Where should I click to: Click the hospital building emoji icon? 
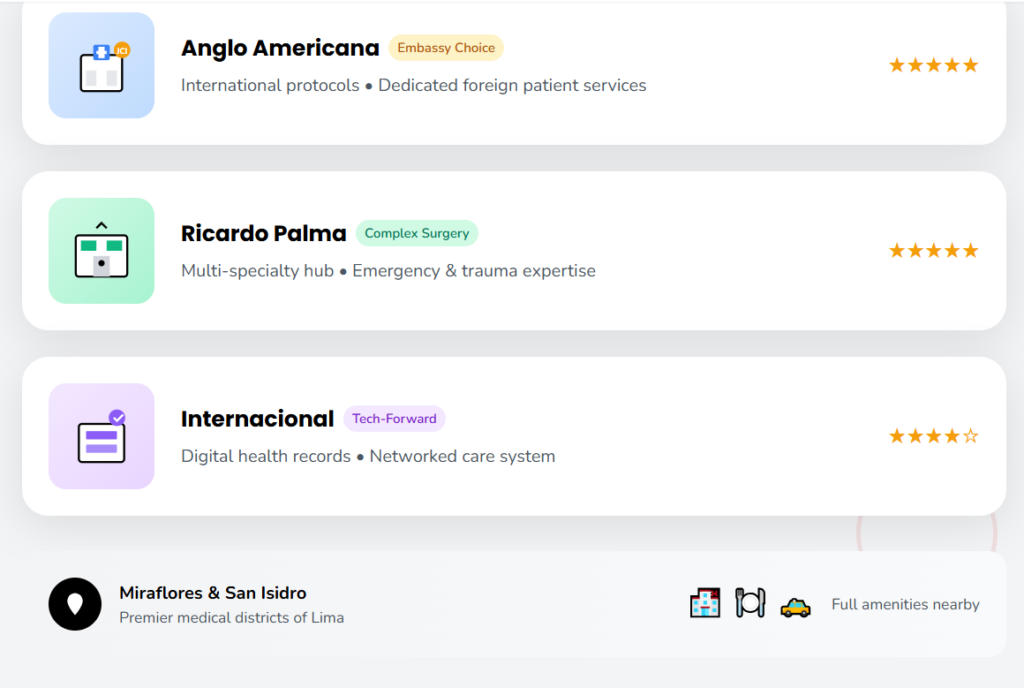tap(705, 603)
